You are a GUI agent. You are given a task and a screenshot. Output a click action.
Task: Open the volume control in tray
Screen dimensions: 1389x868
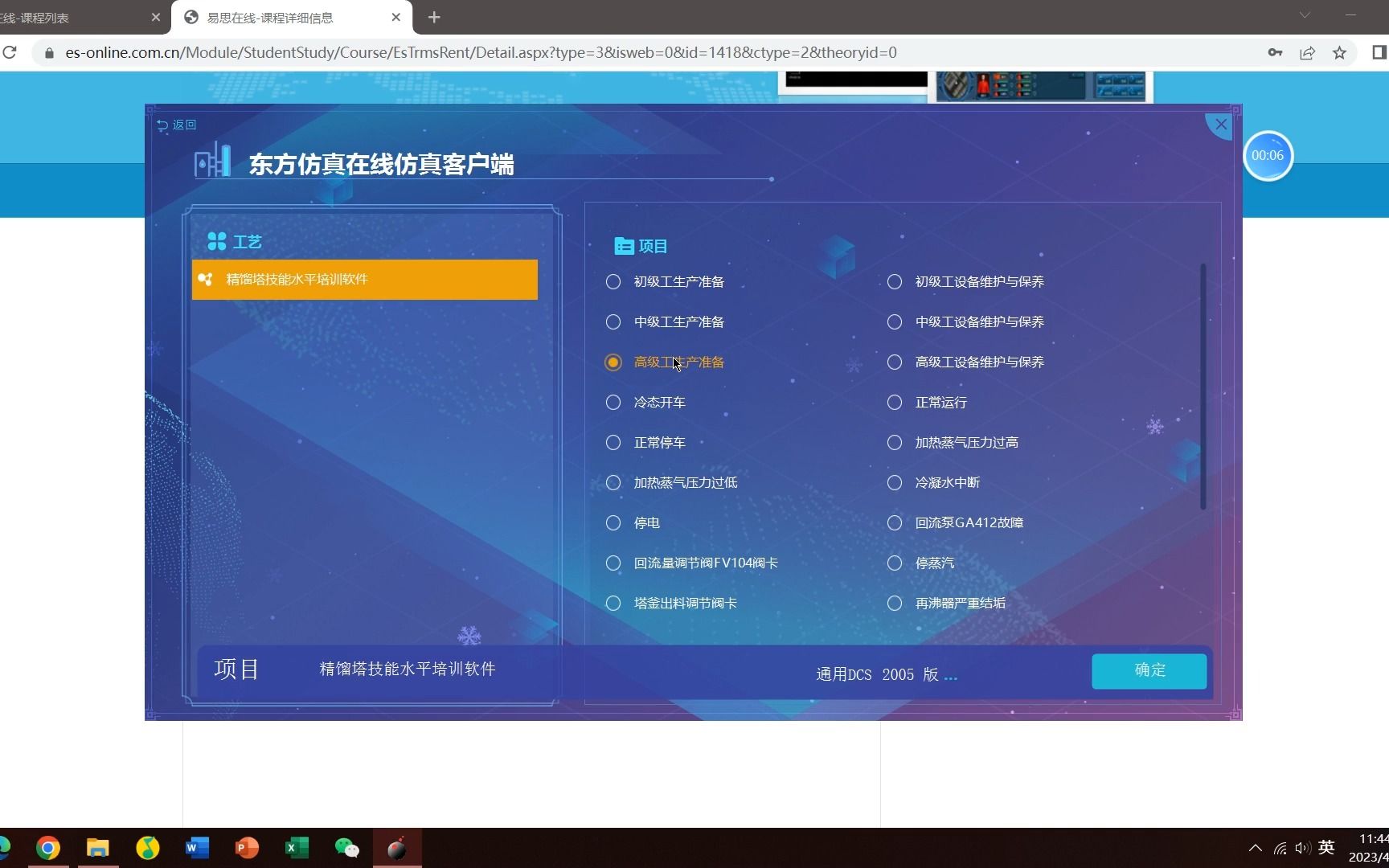(1302, 848)
